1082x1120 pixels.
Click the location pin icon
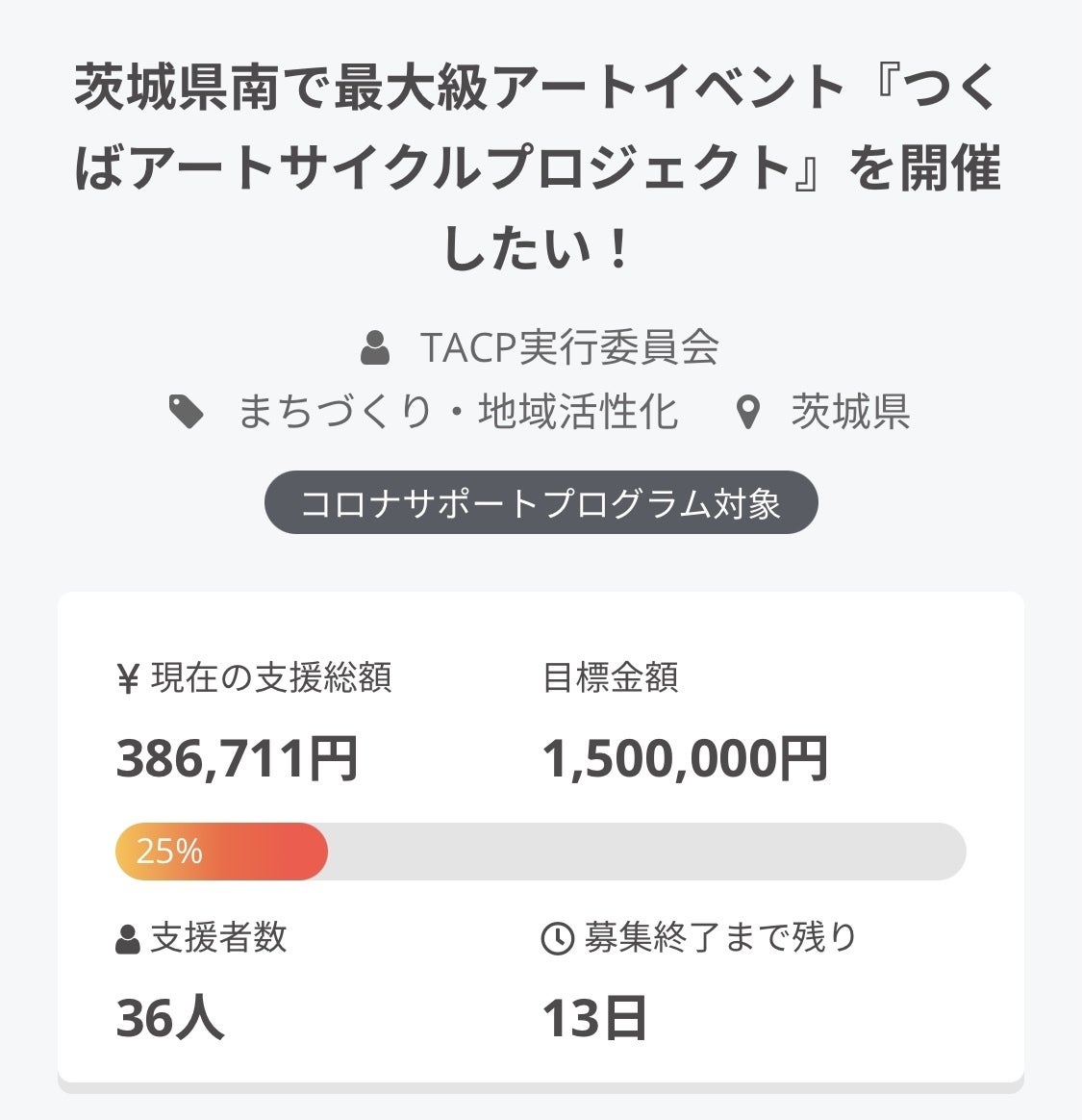(x=747, y=413)
